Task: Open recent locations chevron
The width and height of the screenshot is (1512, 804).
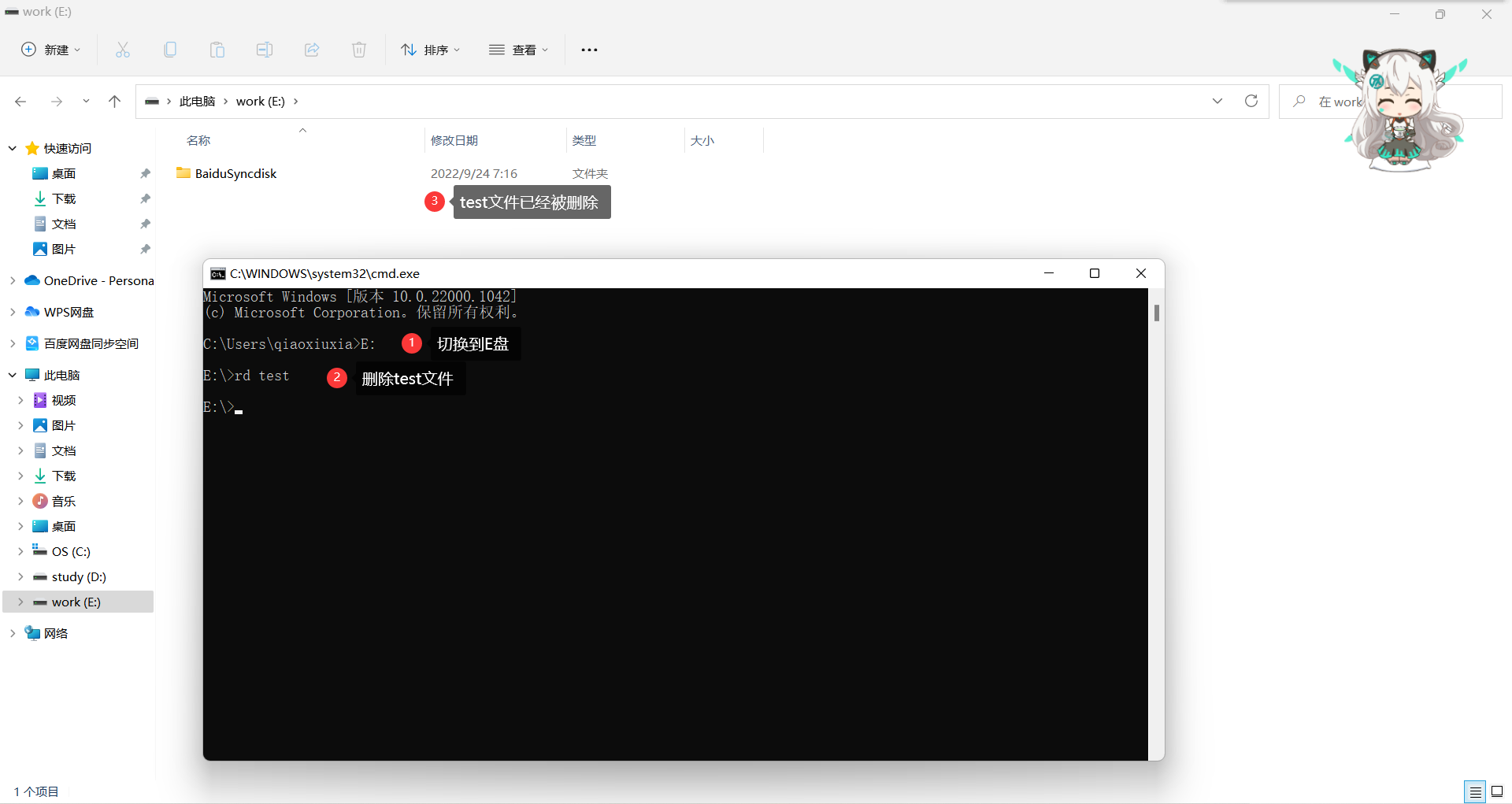Action: pyautogui.click(x=86, y=101)
